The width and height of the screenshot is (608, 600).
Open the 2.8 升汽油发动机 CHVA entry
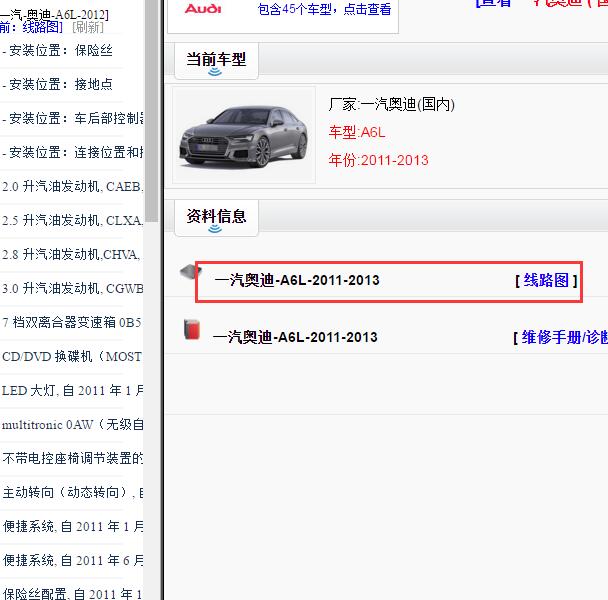pyautogui.click(x=72, y=254)
